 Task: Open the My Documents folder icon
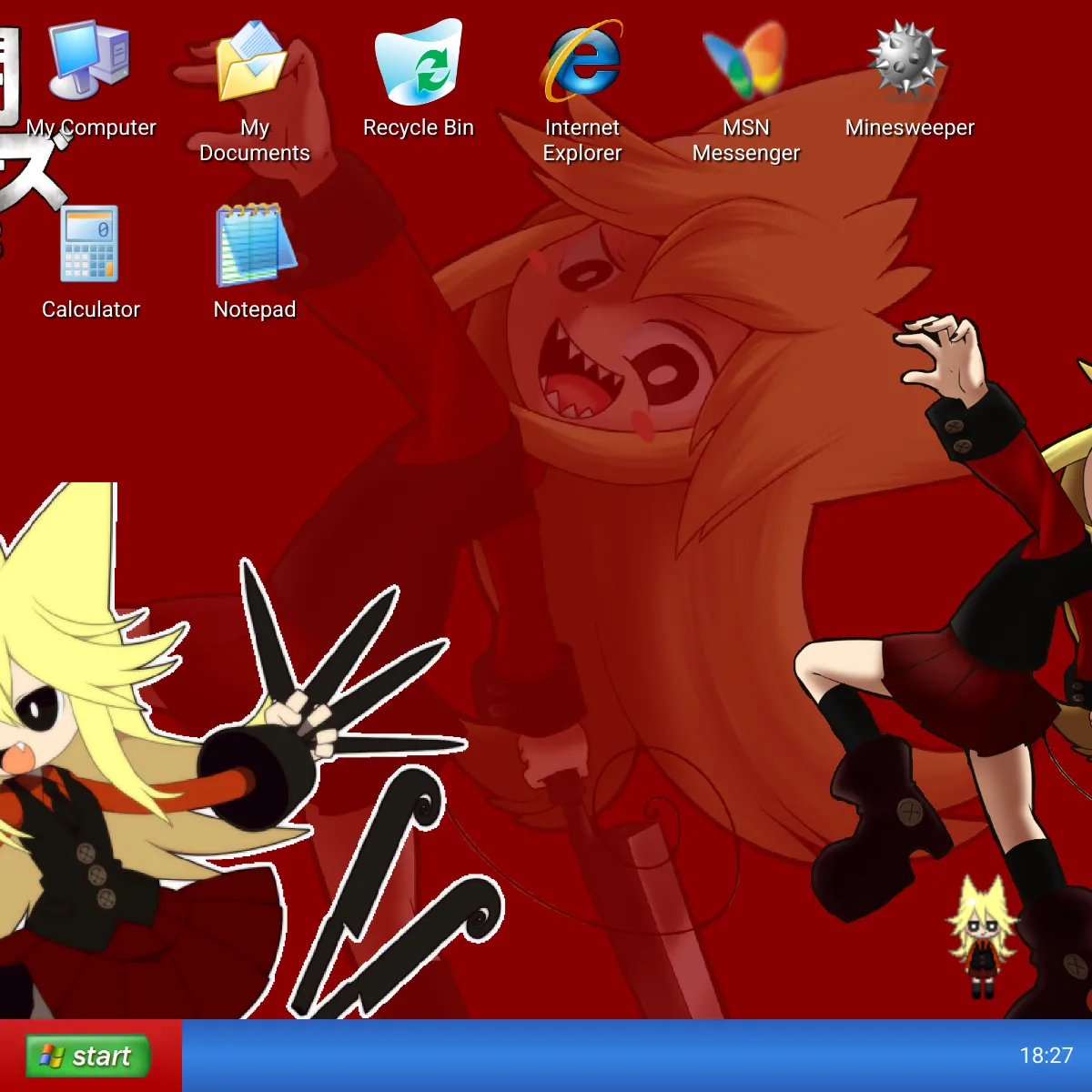(x=254, y=61)
